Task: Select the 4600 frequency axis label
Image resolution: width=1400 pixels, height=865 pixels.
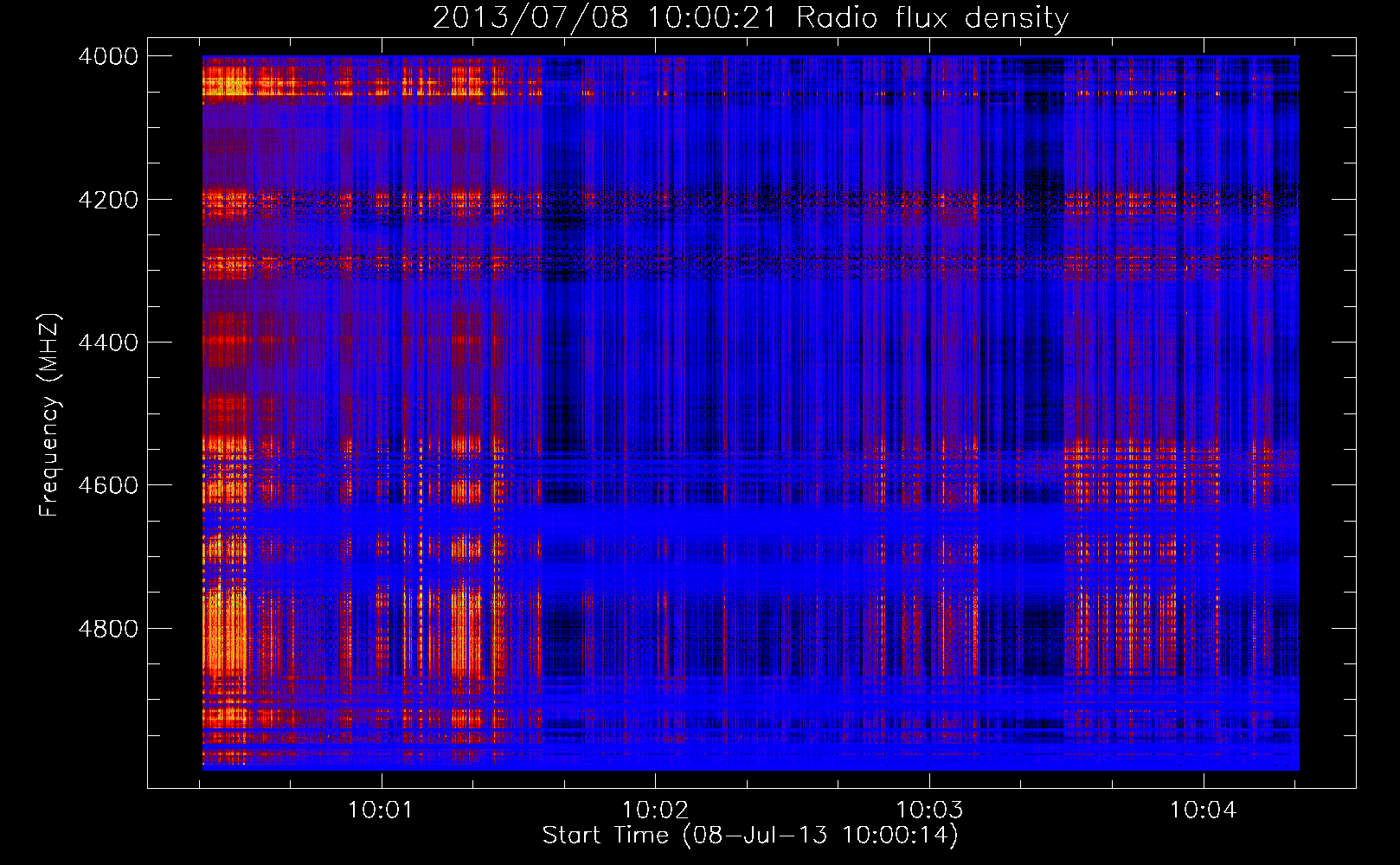Action: [x=108, y=485]
